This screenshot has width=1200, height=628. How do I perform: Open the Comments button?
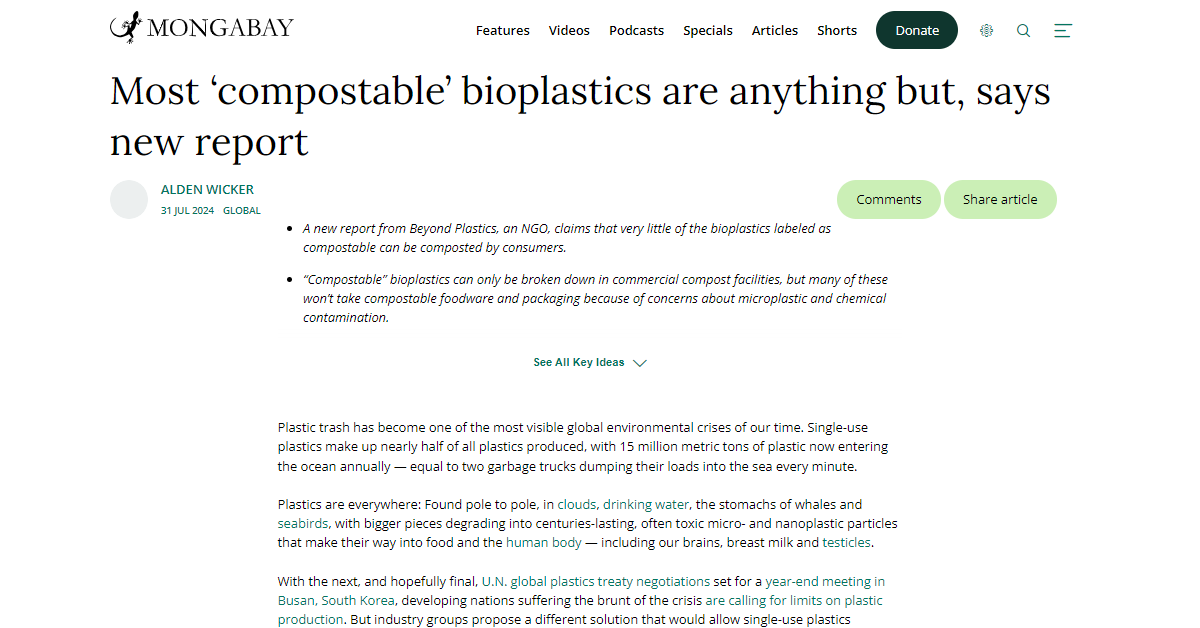pyautogui.click(x=888, y=199)
